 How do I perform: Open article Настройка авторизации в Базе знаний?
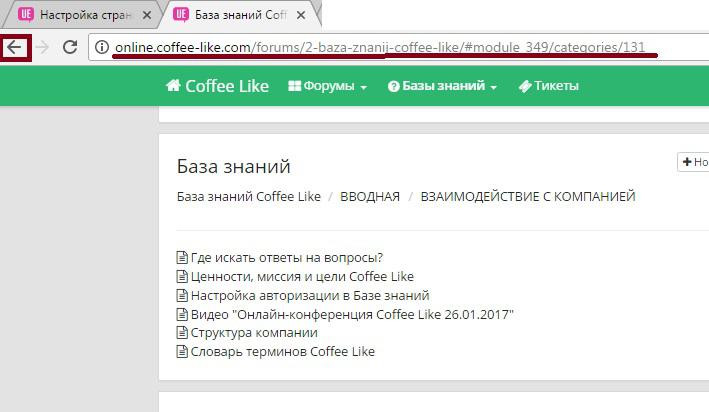coord(310,295)
